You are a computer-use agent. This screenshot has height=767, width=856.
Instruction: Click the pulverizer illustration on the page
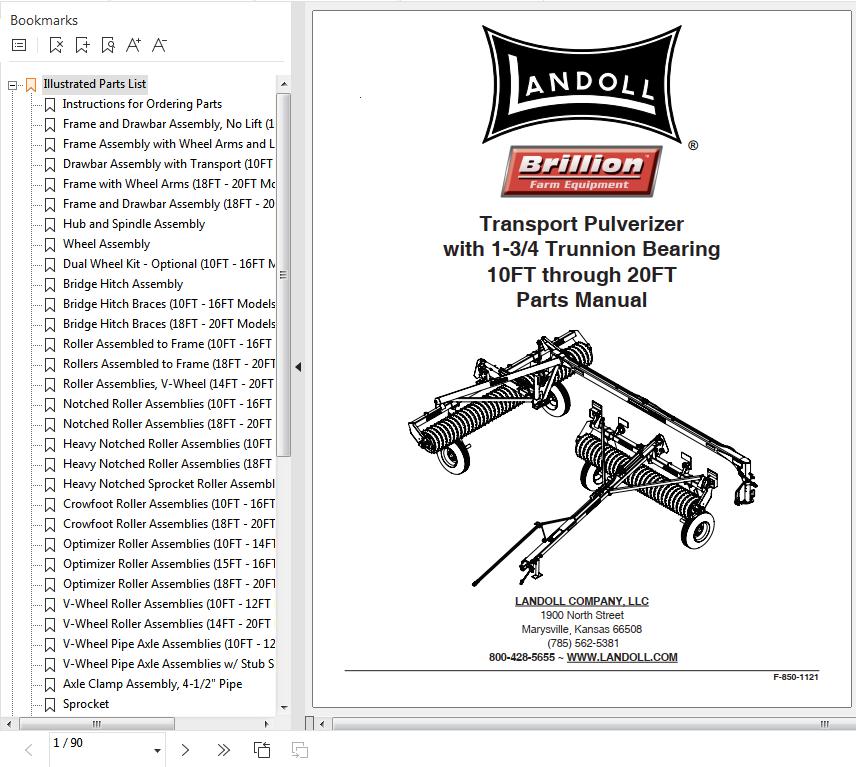tap(583, 457)
